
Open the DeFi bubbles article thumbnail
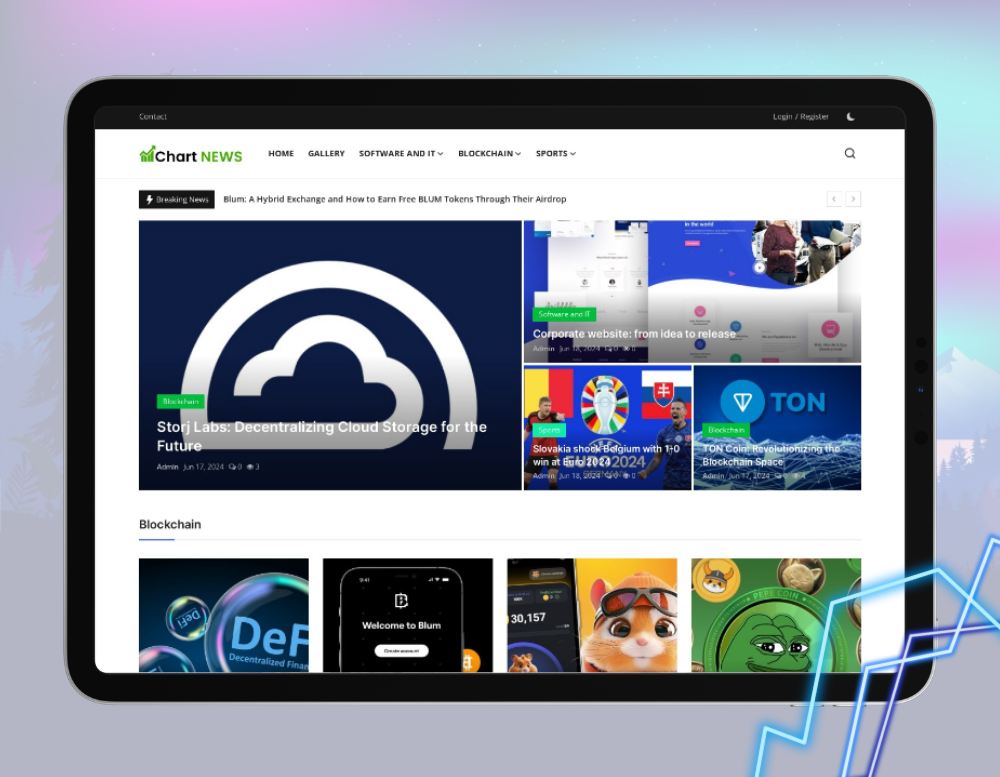coord(224,615)
